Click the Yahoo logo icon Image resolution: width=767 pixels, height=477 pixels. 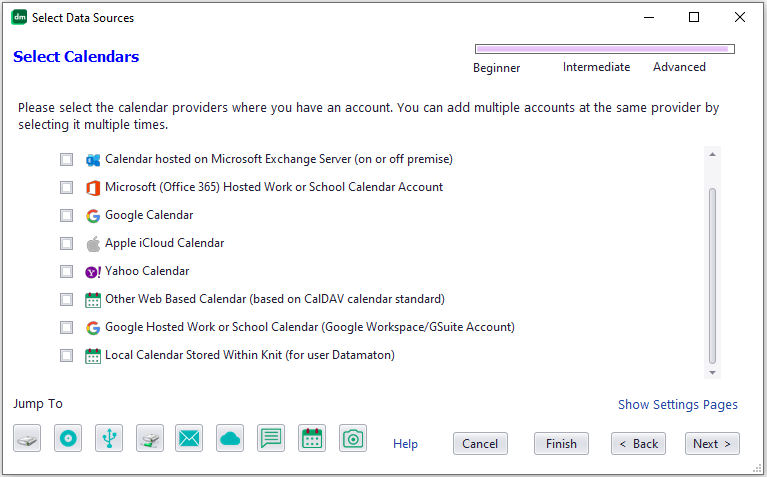click(93, 272)
